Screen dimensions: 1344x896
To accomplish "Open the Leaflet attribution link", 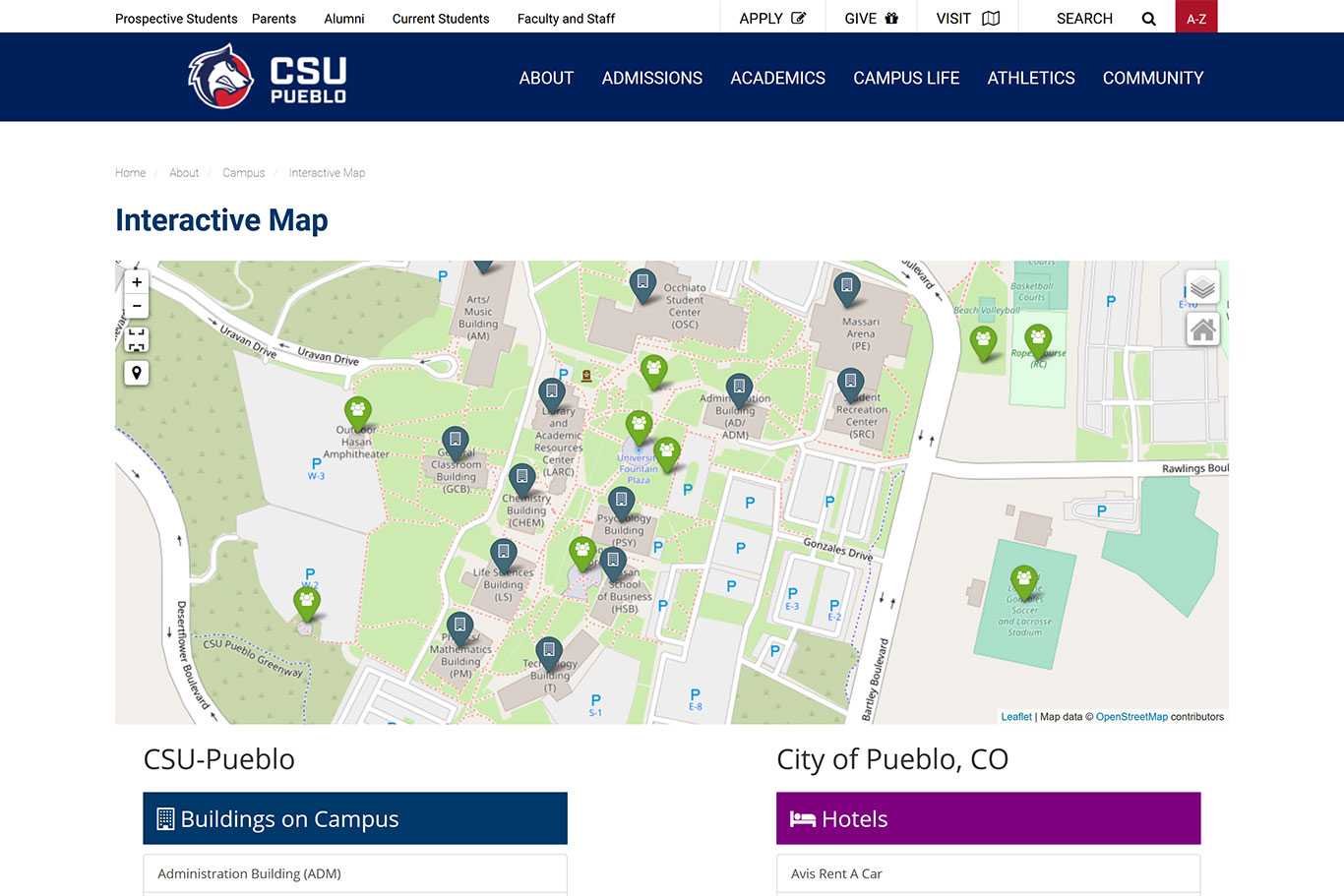I will pos(1016,717).
